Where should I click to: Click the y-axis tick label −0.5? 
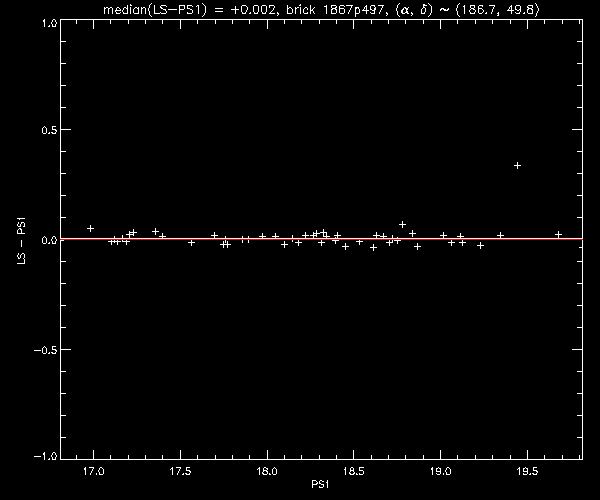46,350
